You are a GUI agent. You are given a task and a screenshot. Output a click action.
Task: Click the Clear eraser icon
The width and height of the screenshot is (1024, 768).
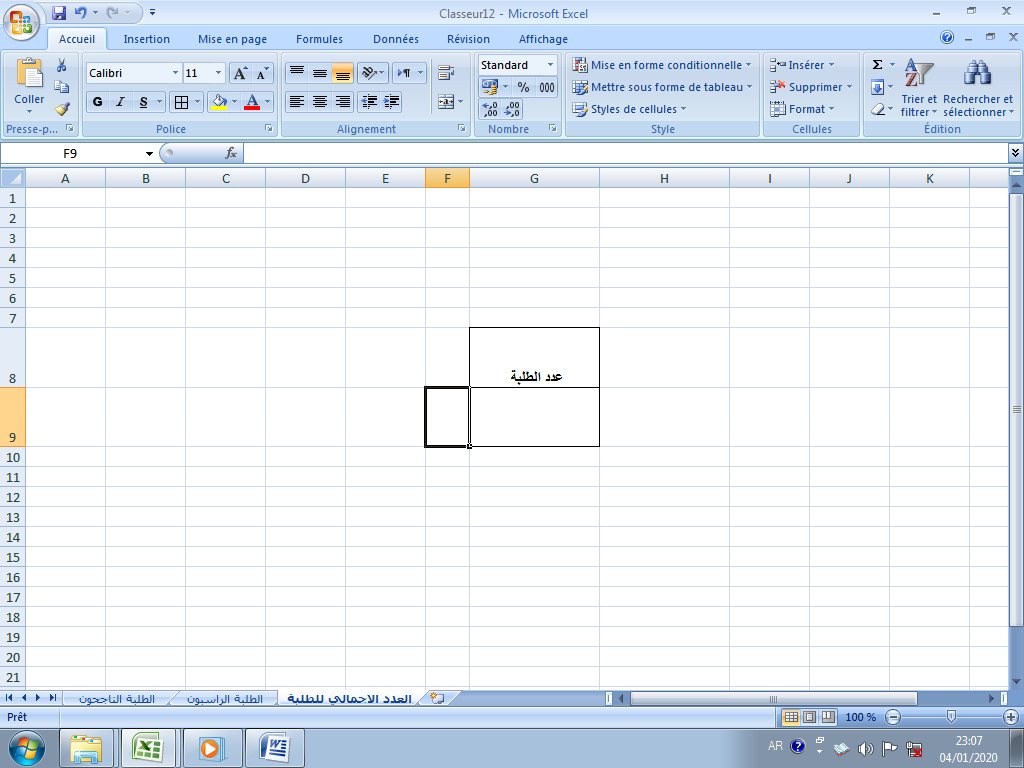point(878,109)
